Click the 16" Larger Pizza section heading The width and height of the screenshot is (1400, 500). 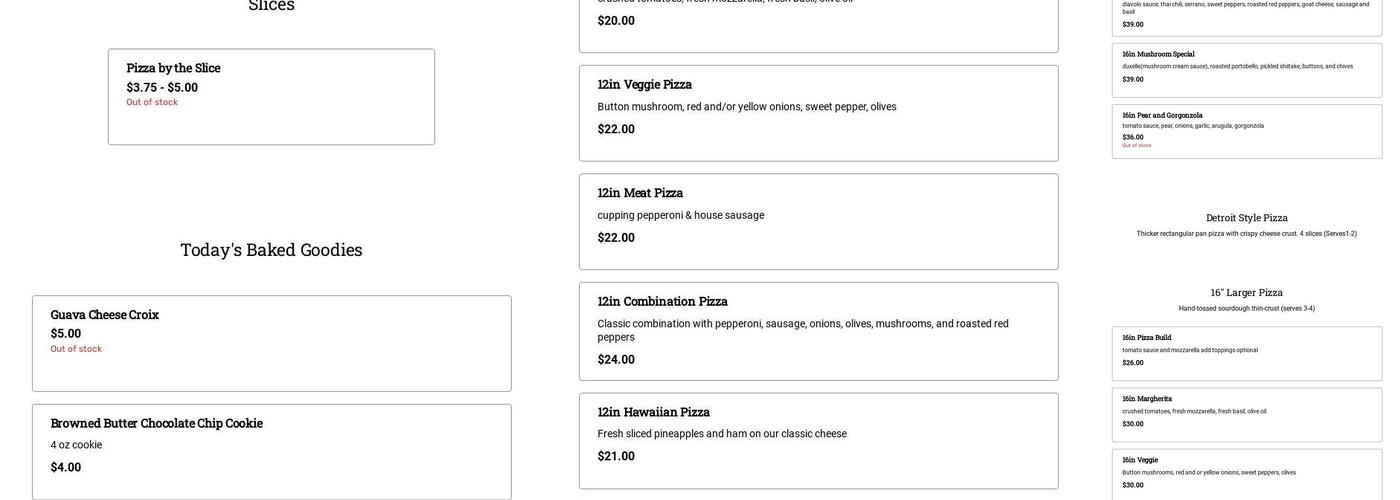pyautogui.click(x=1246, y=293)
